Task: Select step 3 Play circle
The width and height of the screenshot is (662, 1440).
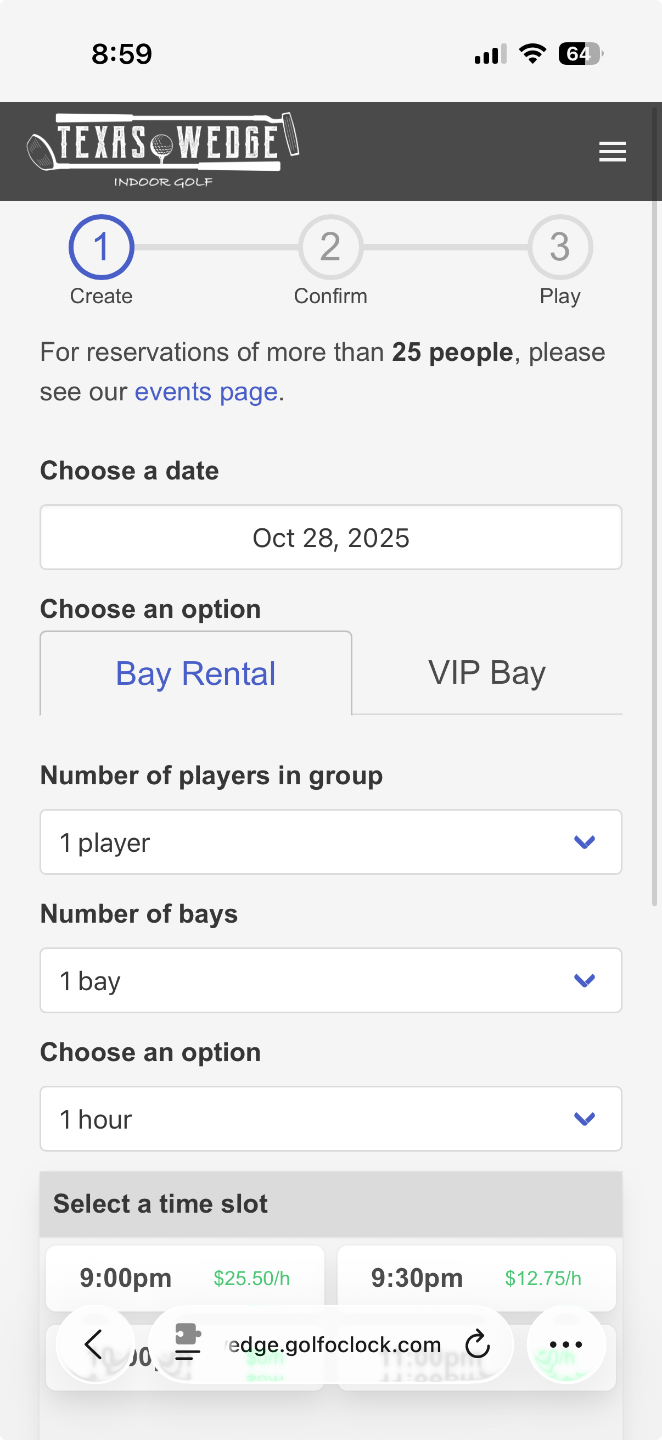Action: [560, 247]
